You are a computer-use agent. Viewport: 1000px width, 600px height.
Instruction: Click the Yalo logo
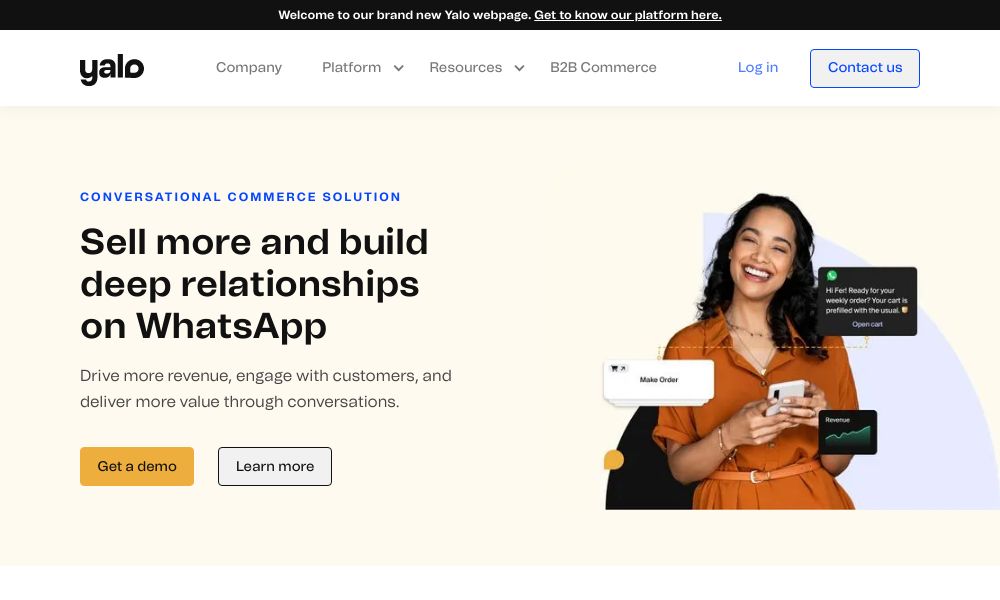click(112, 69)
